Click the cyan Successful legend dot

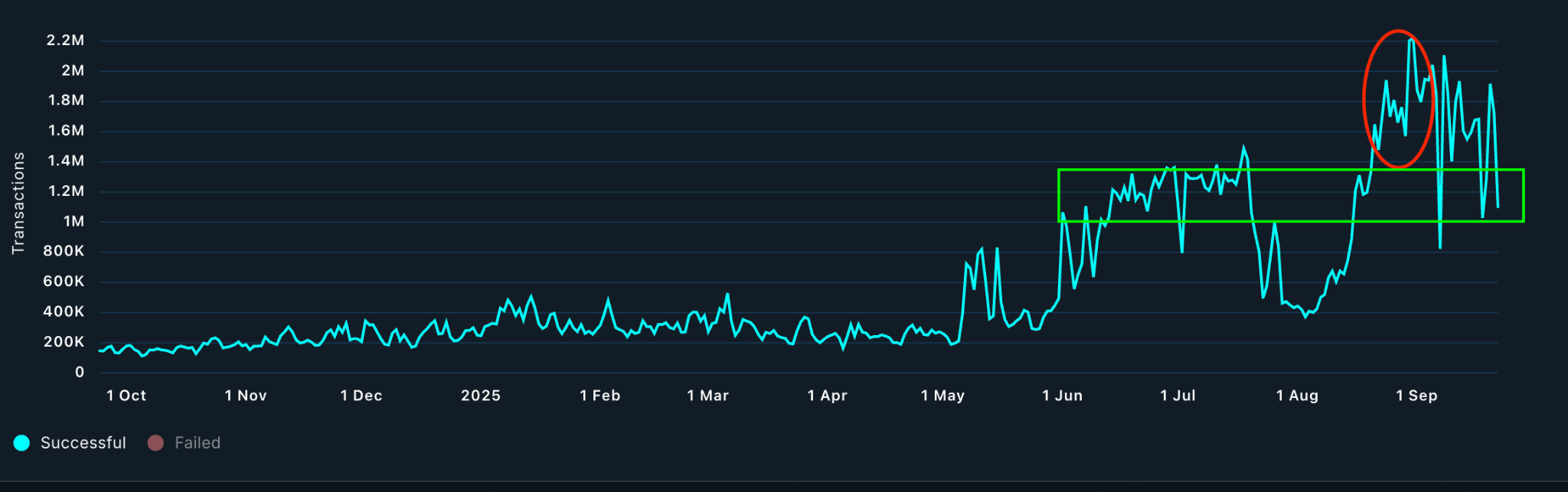[x=21, y=443]
